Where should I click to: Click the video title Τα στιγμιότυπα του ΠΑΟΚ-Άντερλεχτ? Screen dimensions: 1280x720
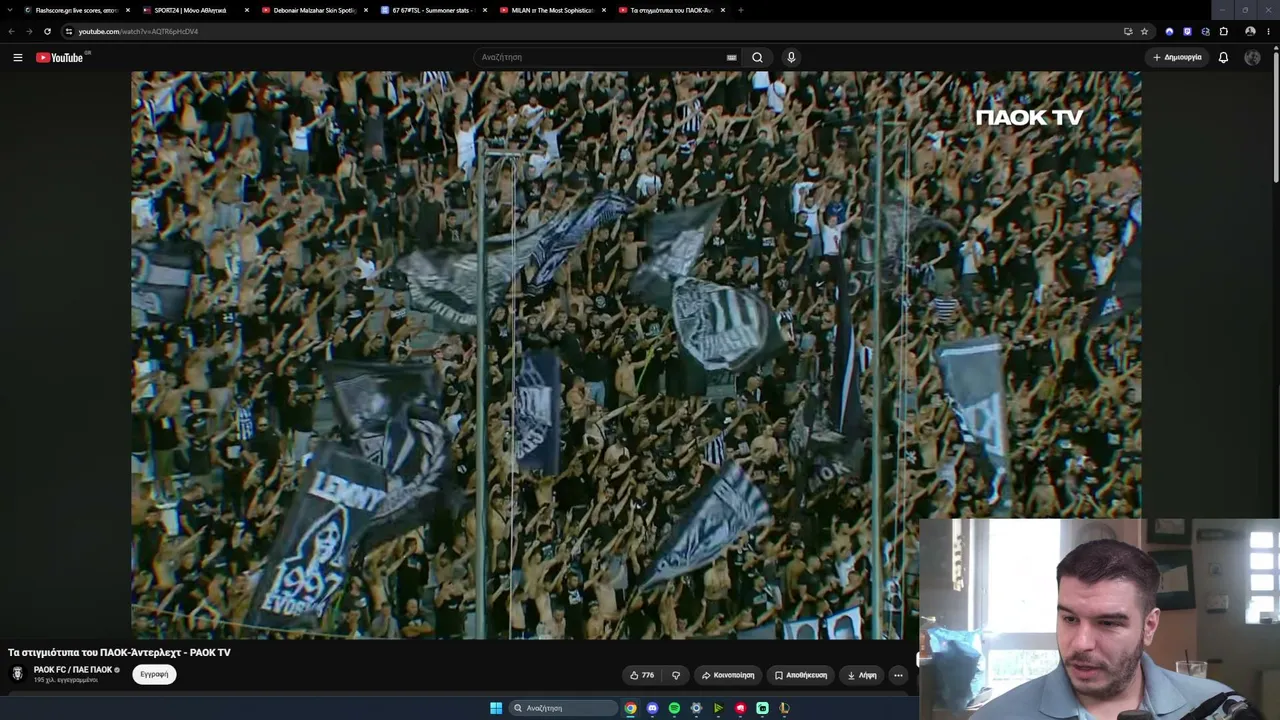tap(119, 652)
